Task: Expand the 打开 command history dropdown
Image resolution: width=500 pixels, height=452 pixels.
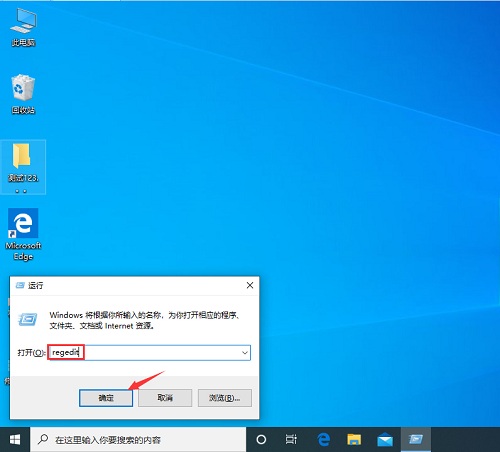Action: point(245,353)
